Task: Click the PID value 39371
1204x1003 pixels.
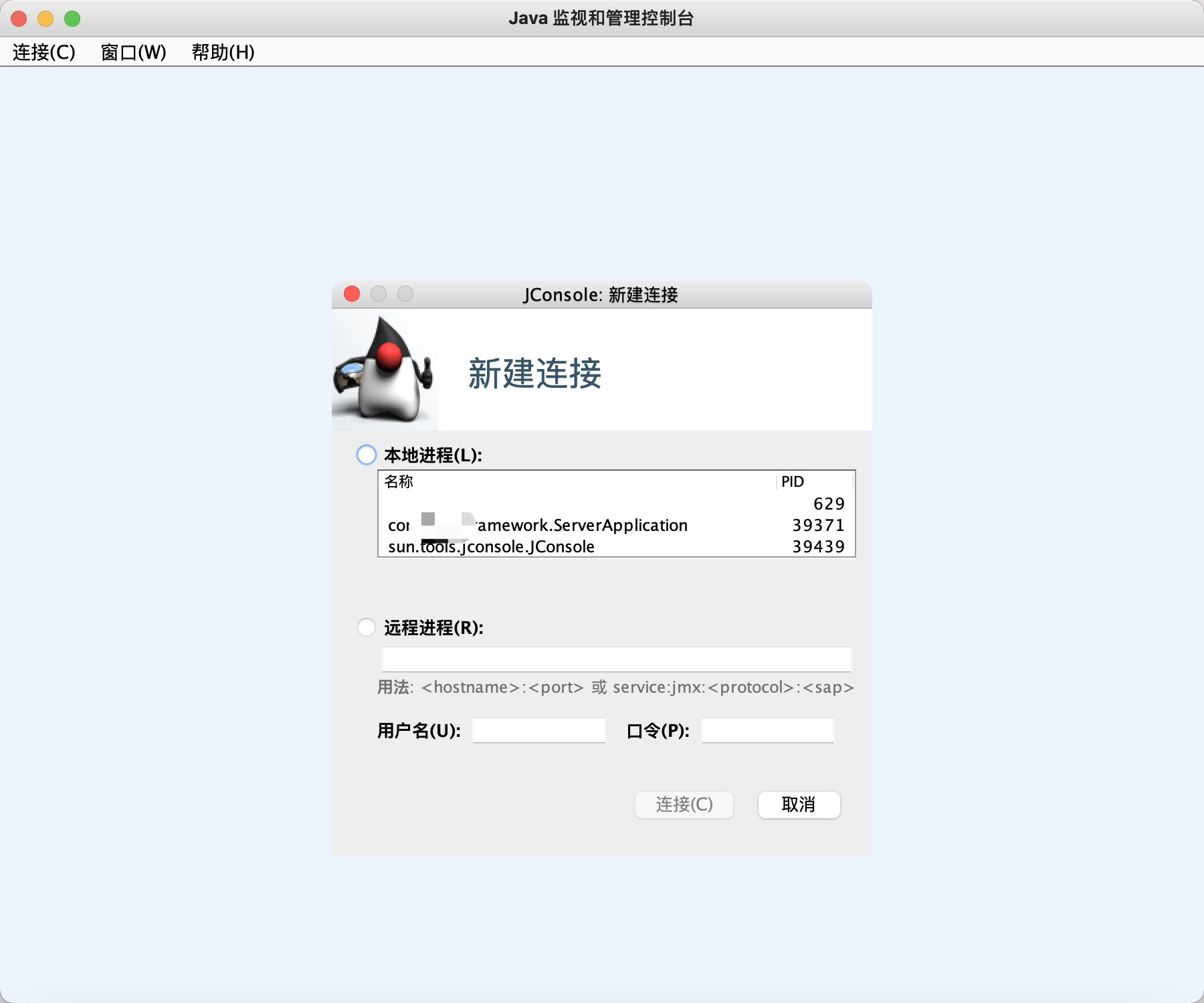Action: pos(818,525)
